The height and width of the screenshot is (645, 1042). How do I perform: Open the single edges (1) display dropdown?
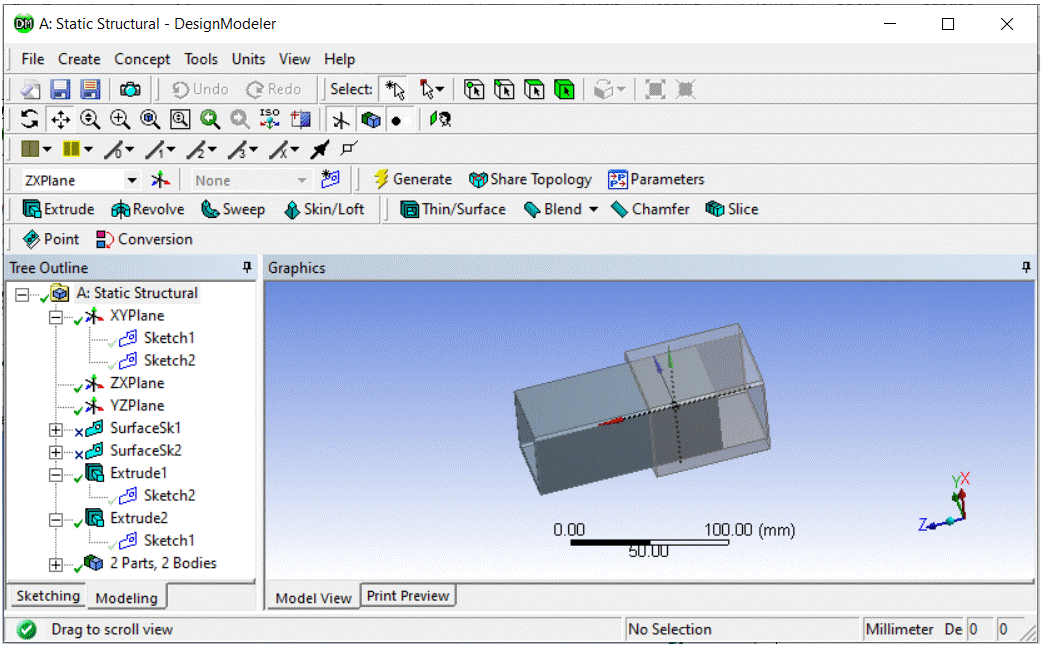[171, 149]
